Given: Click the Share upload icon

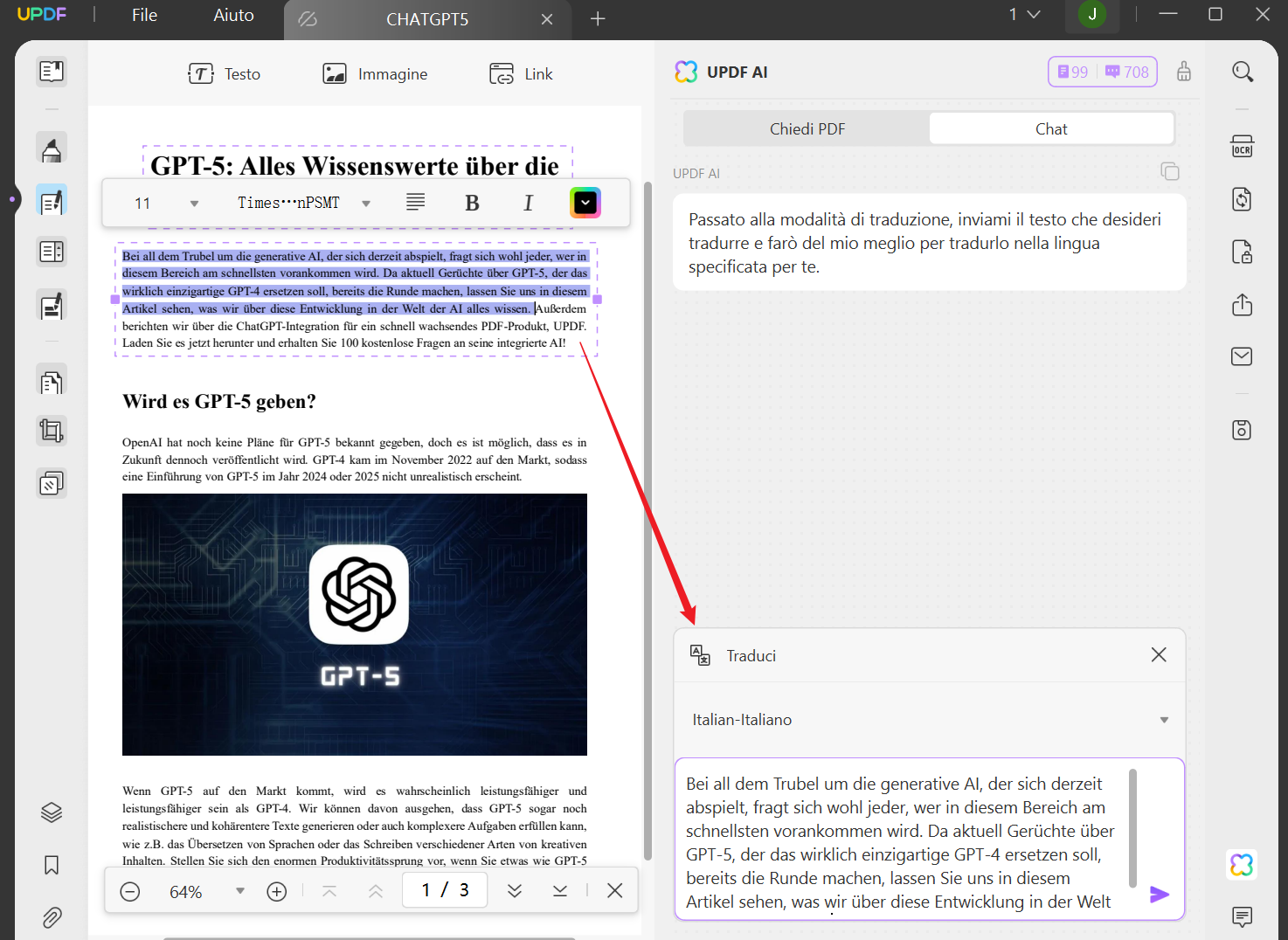Looking at the screenshot, I should [x=1243, y=304].
